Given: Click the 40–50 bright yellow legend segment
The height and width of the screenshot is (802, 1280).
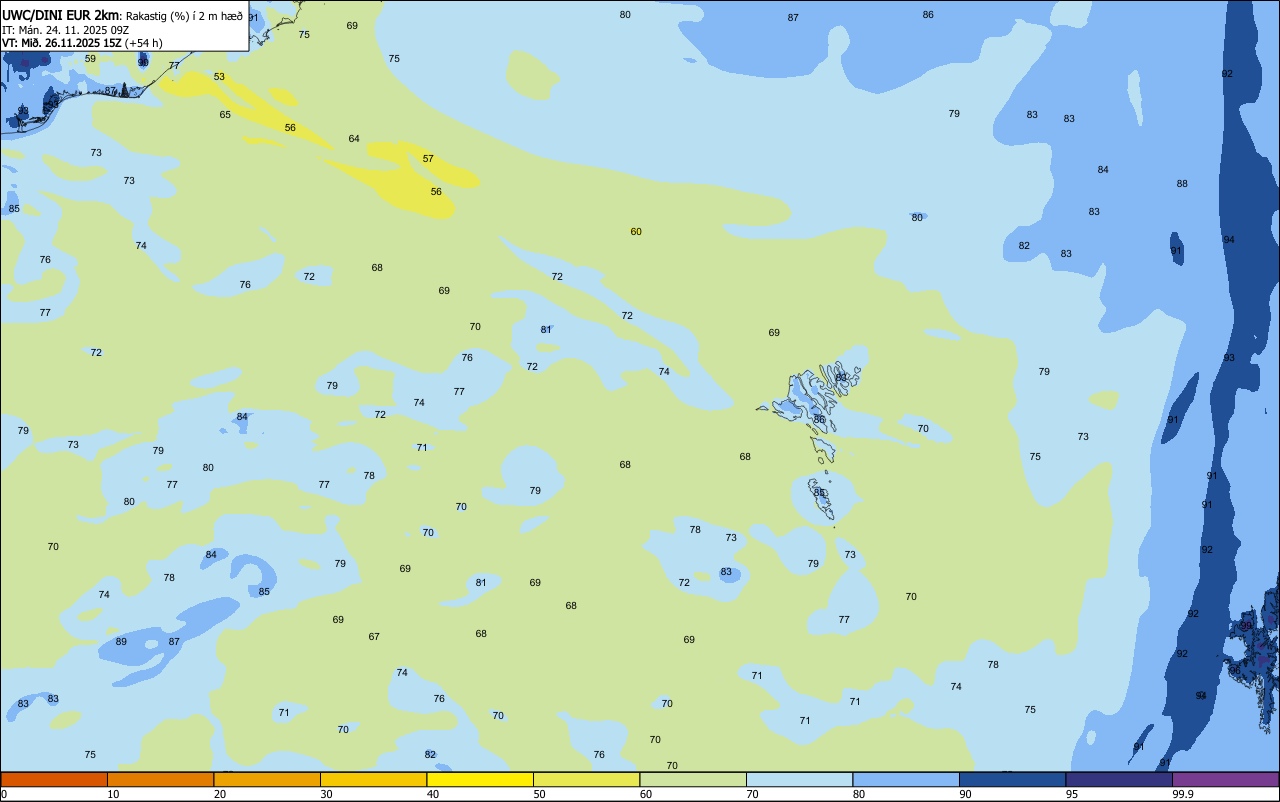Looking at the screenshot, I should coord(480,779).
